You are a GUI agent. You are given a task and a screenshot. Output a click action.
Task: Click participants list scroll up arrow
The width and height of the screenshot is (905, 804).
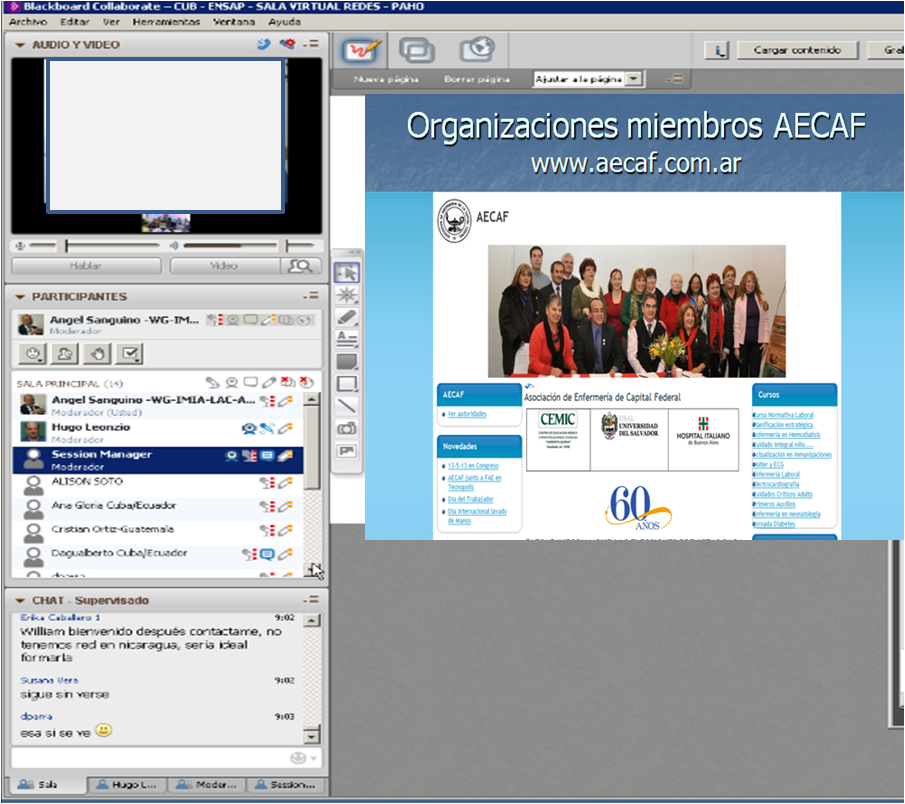pyautogui.click(x=312, y=399)
